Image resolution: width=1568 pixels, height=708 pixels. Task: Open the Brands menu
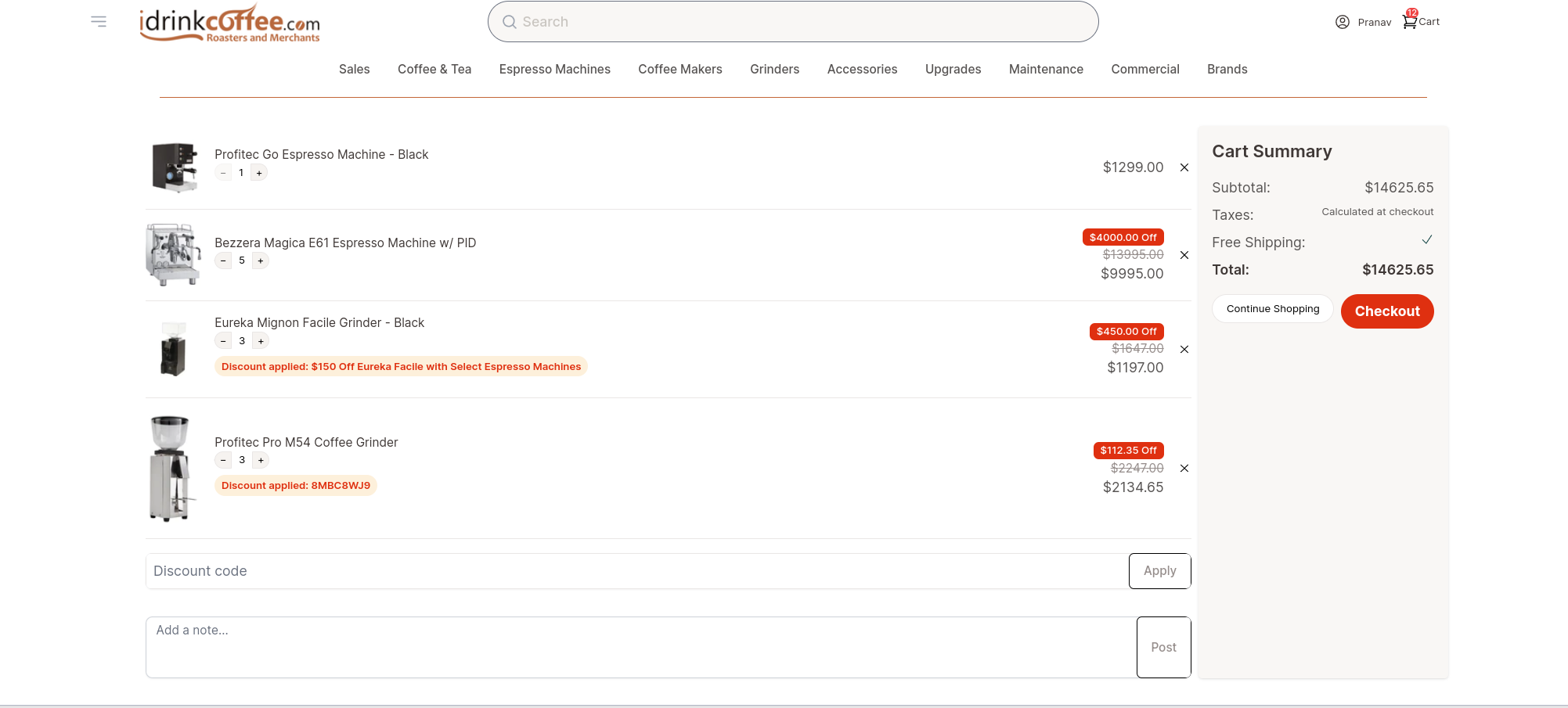click(x=1227, y=69)
